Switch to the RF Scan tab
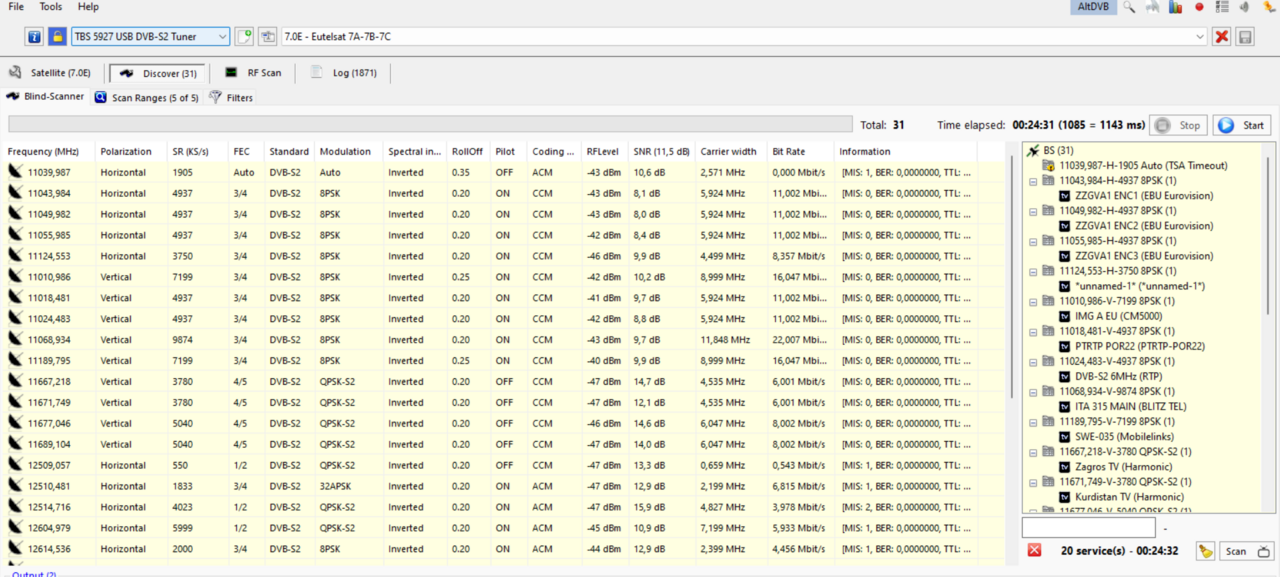 253,73
